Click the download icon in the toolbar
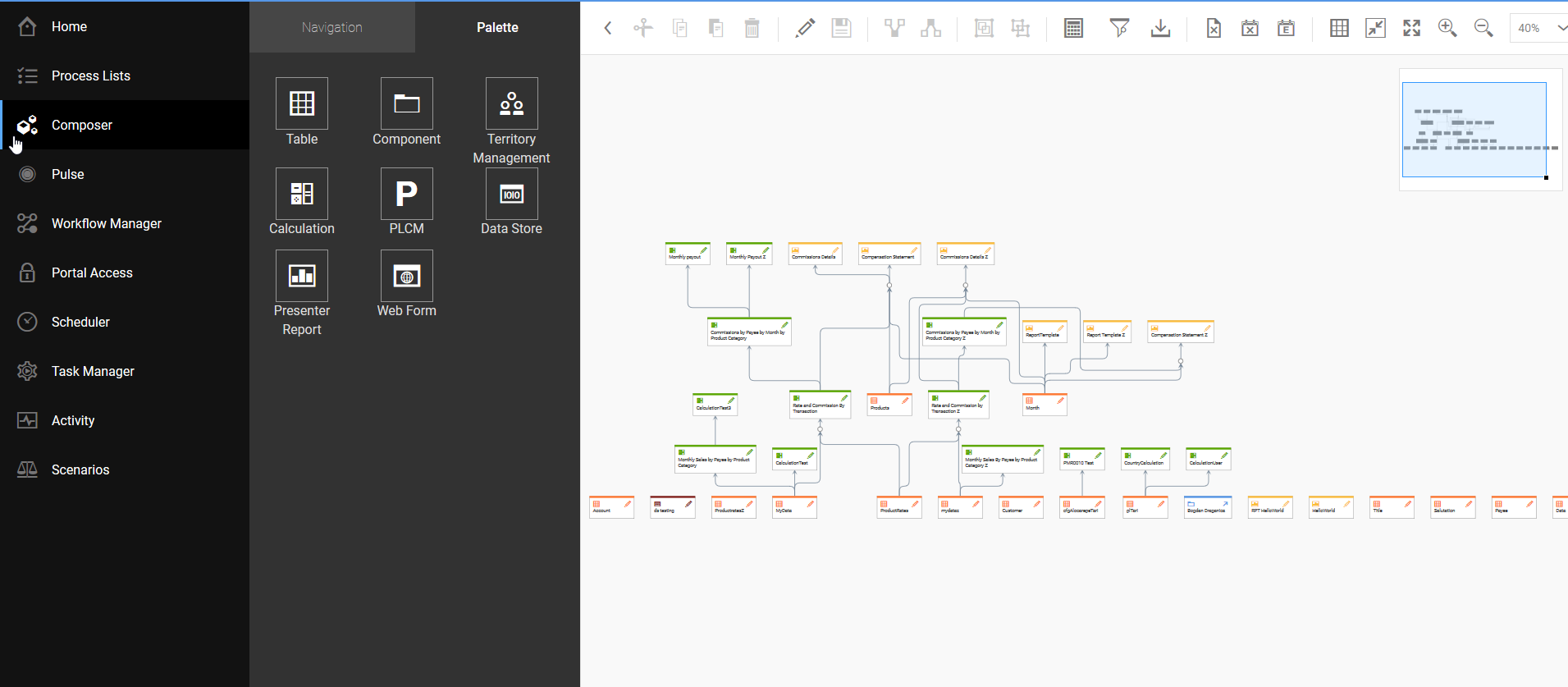The width and height of the screenshot is (1568, 687). coord(1160,28)
